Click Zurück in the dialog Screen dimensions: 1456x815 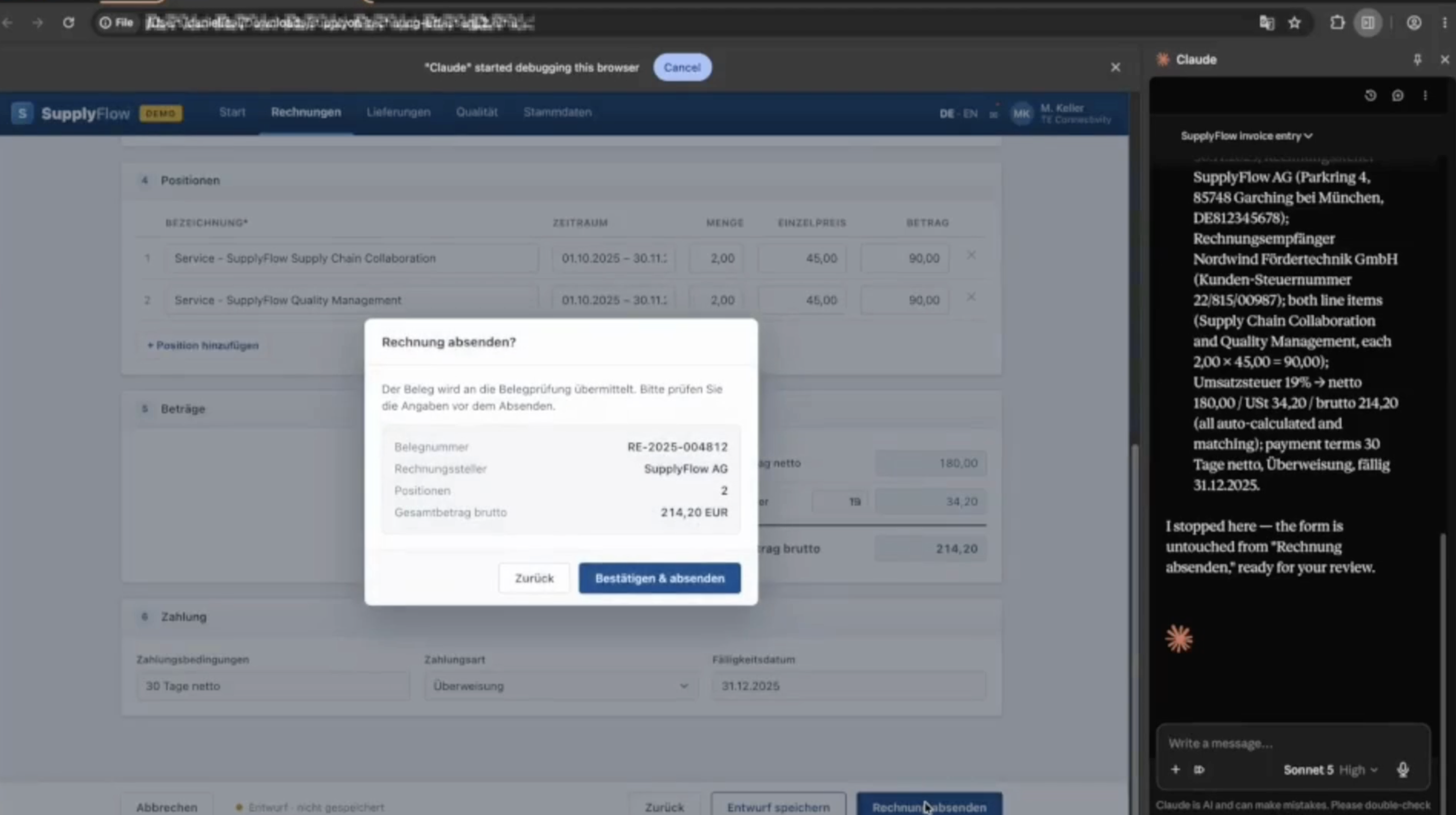pos(534,578)
